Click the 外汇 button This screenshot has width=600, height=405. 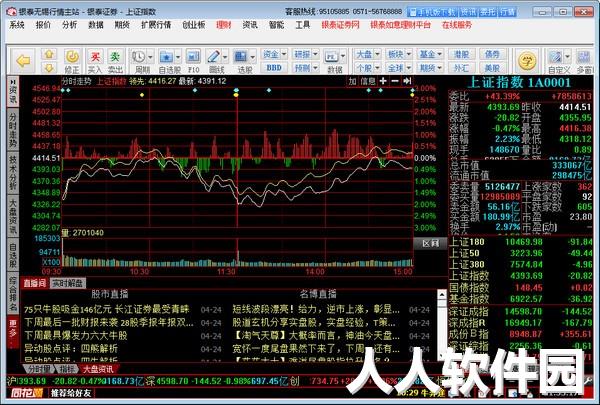[x=461, y=68]
